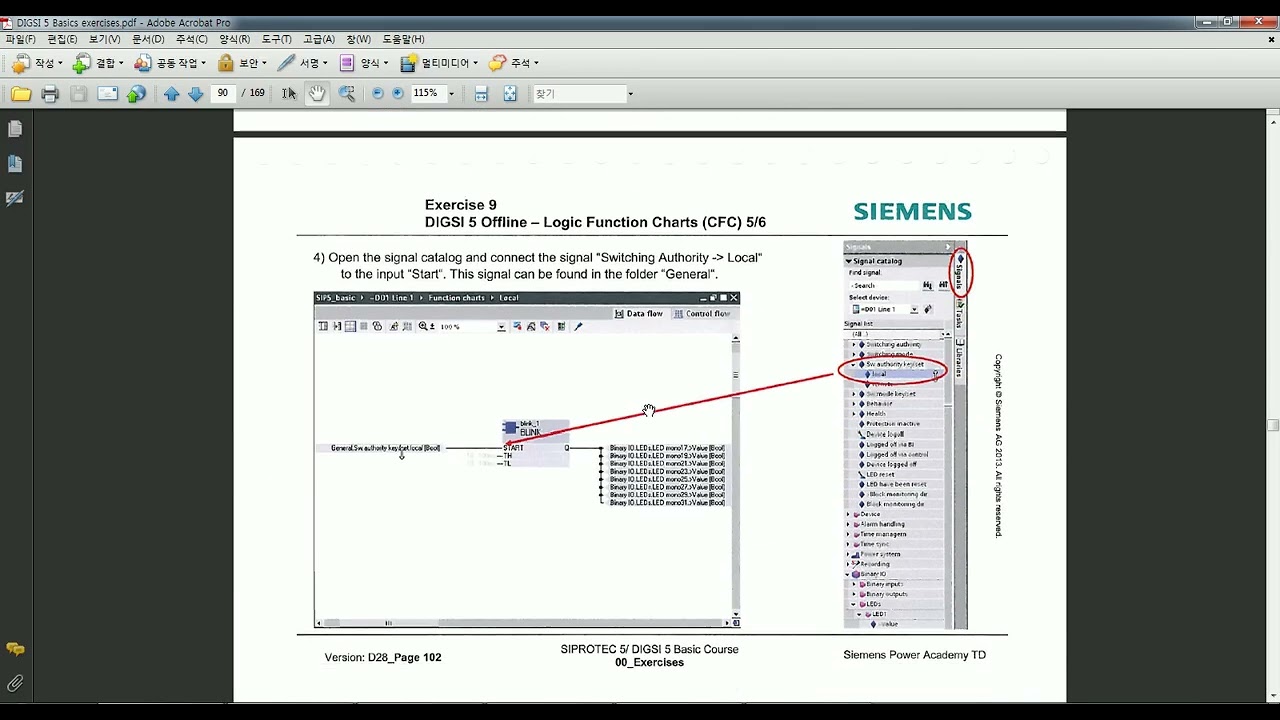1280x720 pixels.
Task: Click the 주석 speech bubble icon
Action: pyautogui.click(x=497, y=63)
